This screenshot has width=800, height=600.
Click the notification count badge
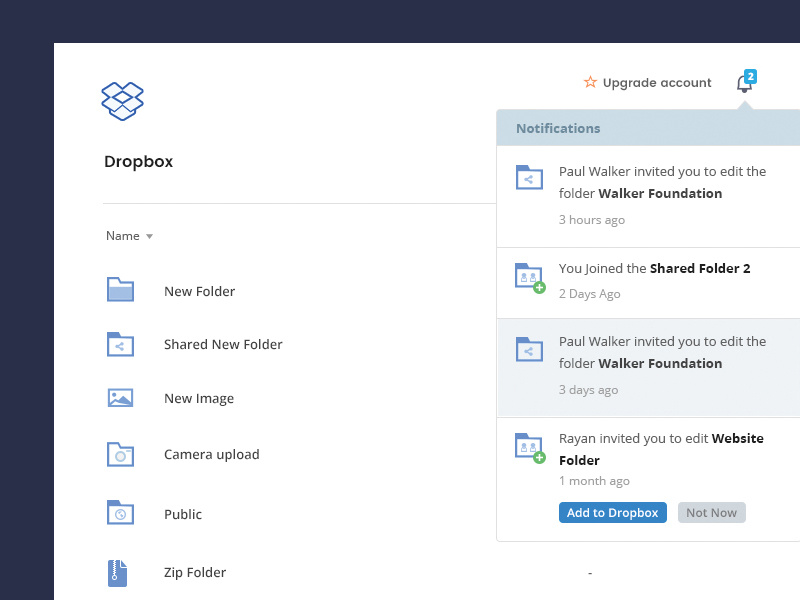click(752, 75)
